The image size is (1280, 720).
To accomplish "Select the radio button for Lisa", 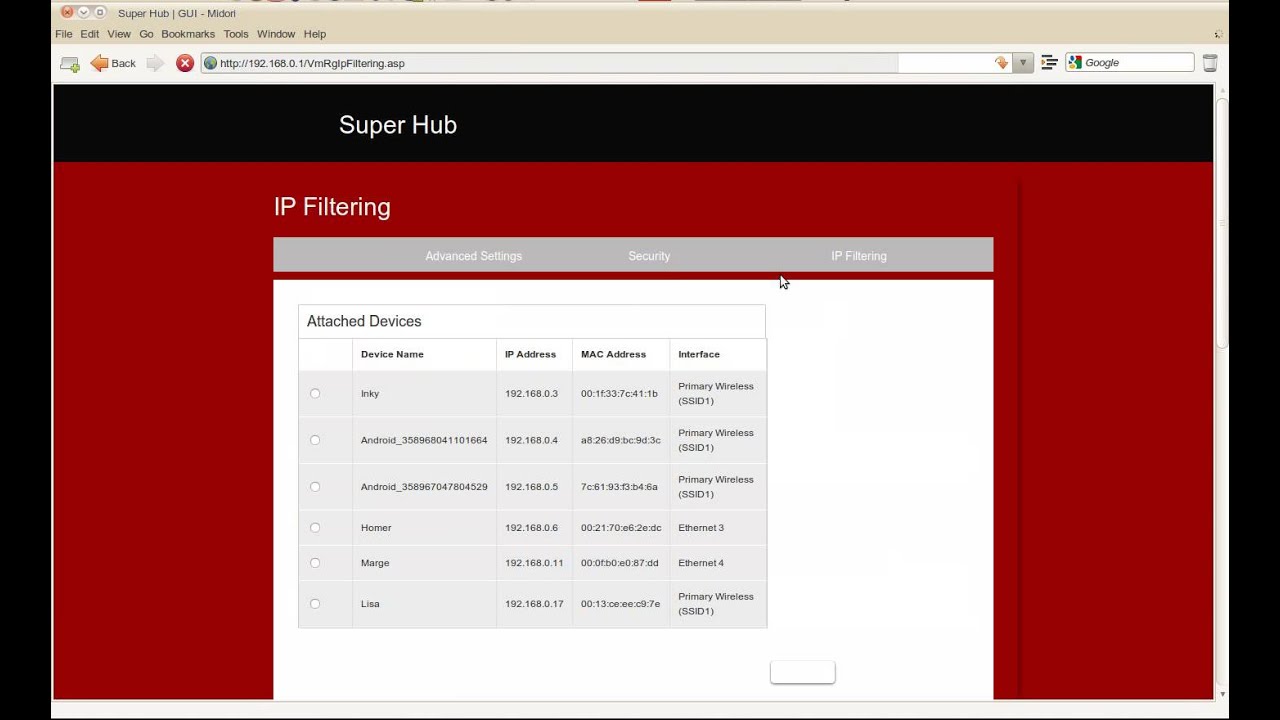I will (x=315, y=604).
